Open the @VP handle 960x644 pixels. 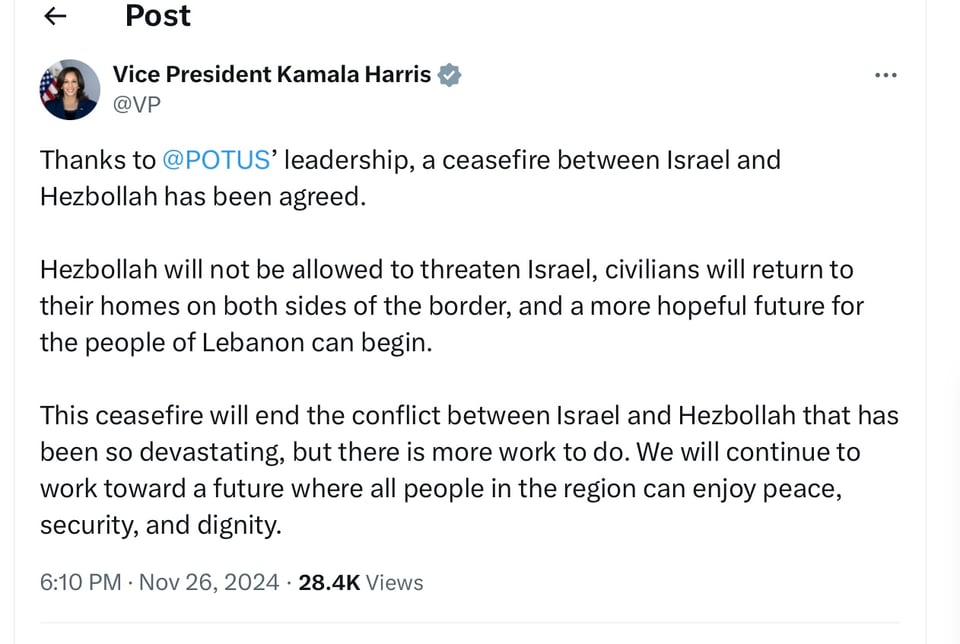pos(136,103)
